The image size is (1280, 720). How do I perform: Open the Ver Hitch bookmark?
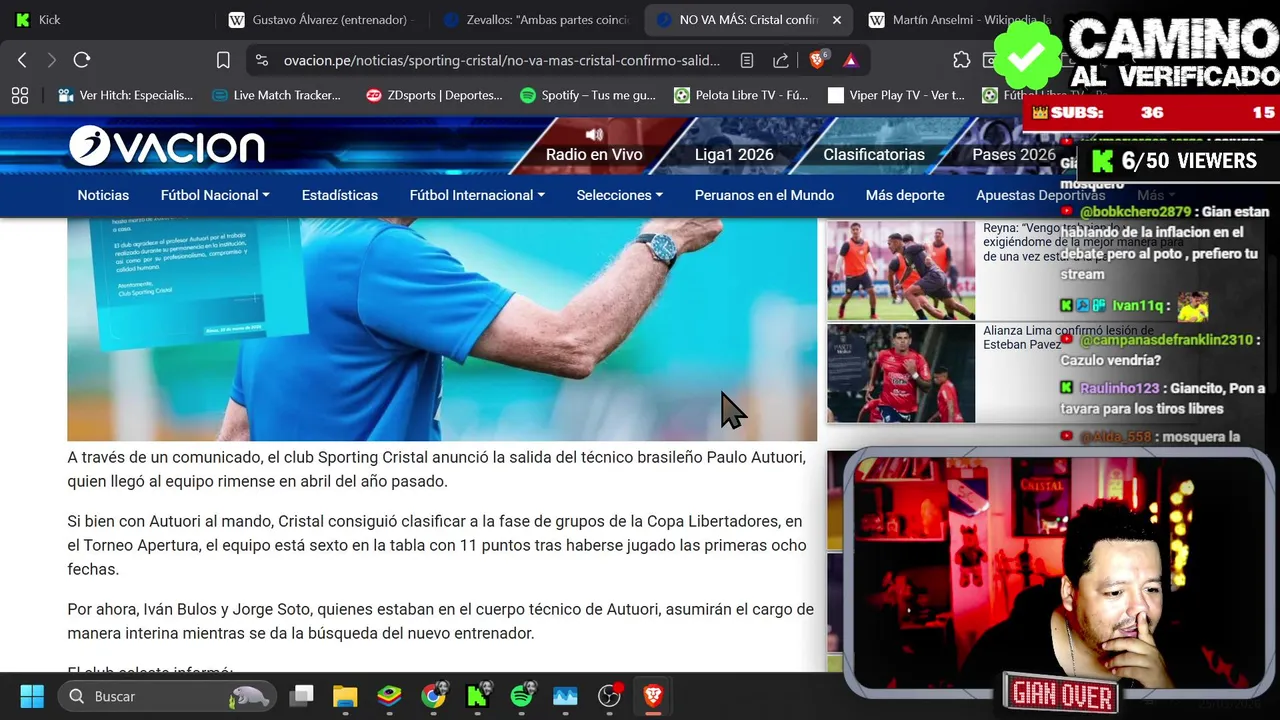pyautogui.click(x=126, y=95)
